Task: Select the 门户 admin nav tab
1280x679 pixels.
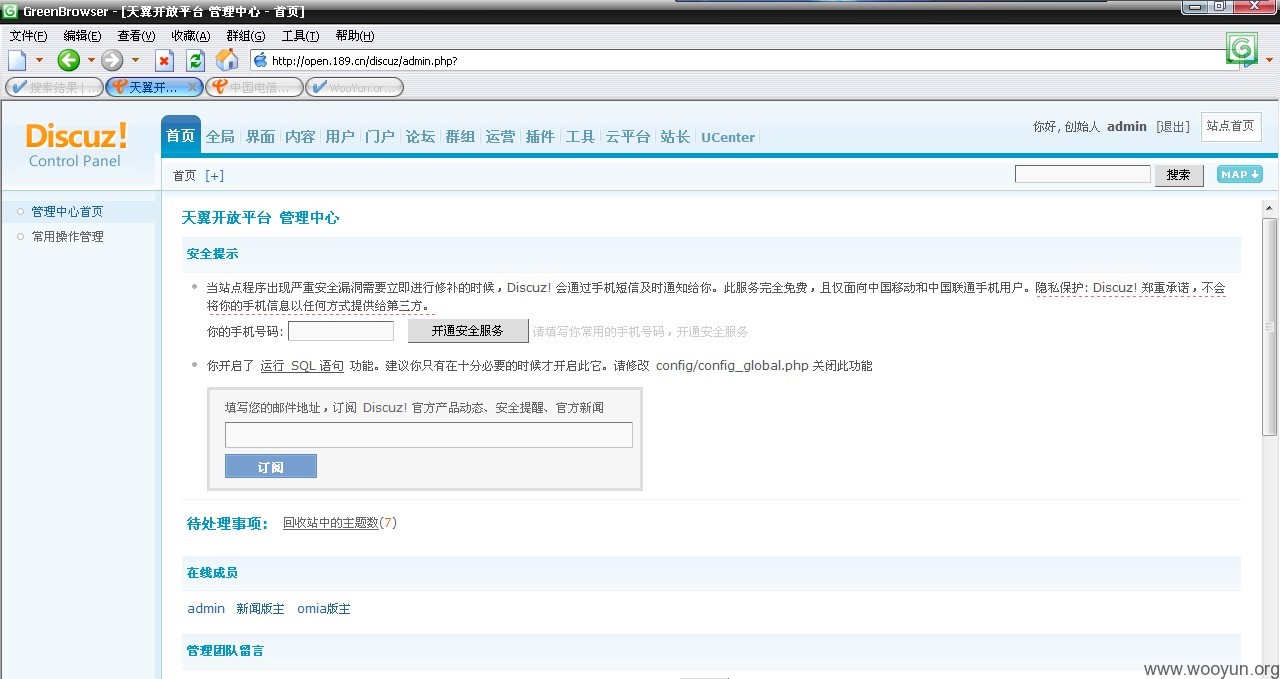Action: (380, 137)
